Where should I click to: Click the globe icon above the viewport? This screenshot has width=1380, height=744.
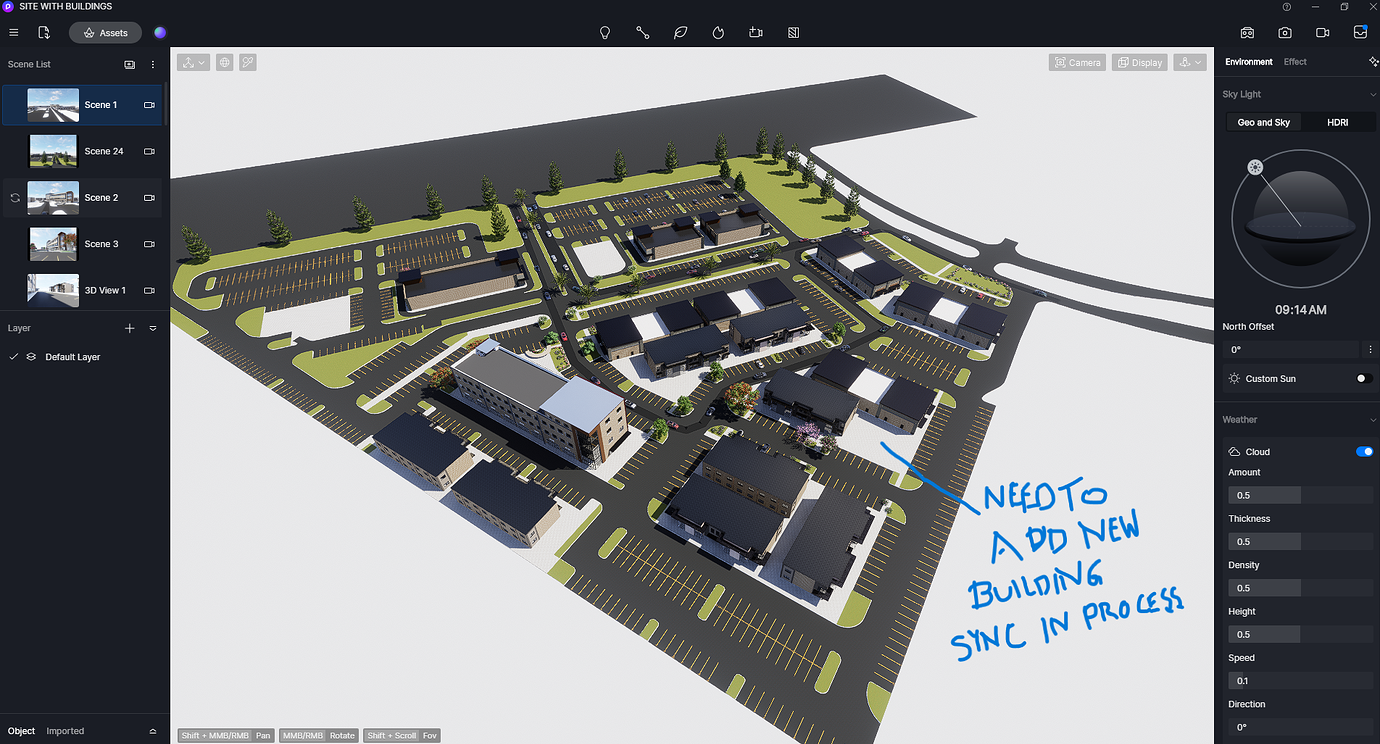pos(224,62)
